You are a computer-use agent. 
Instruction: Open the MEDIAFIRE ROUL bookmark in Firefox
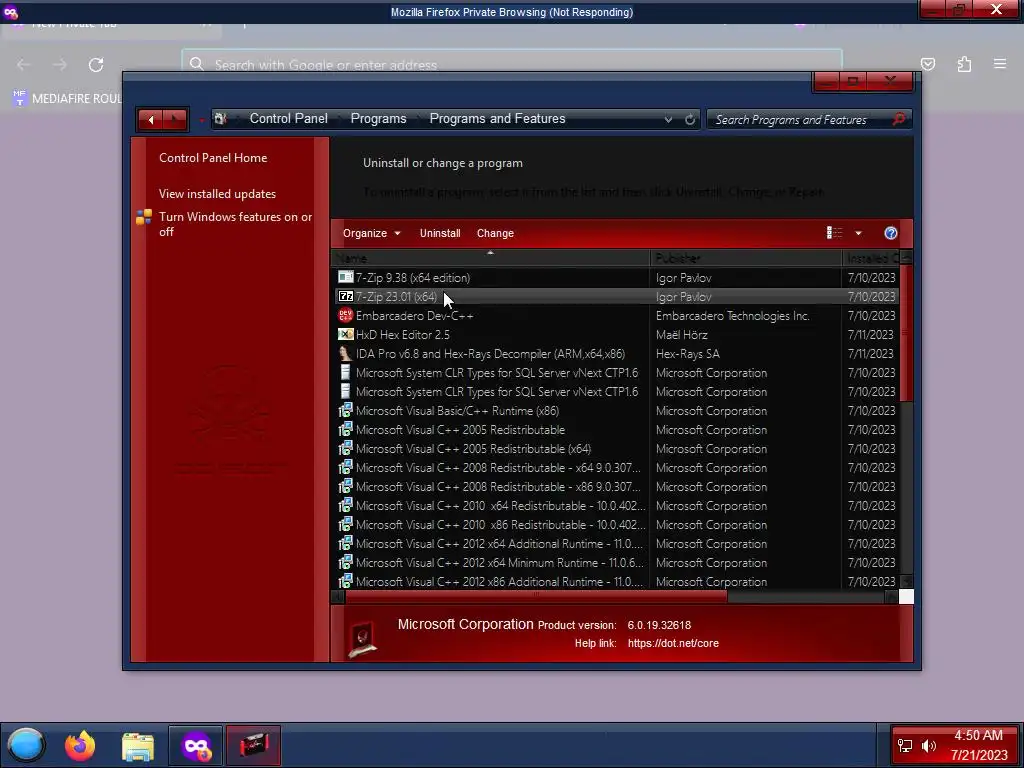click(x=67, y=99)
